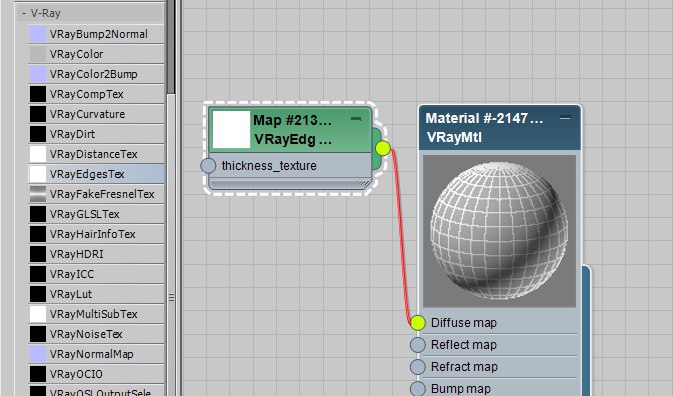Click the Reflect map slot label
This screenshot has width=673, height=396.
point(464,345)
